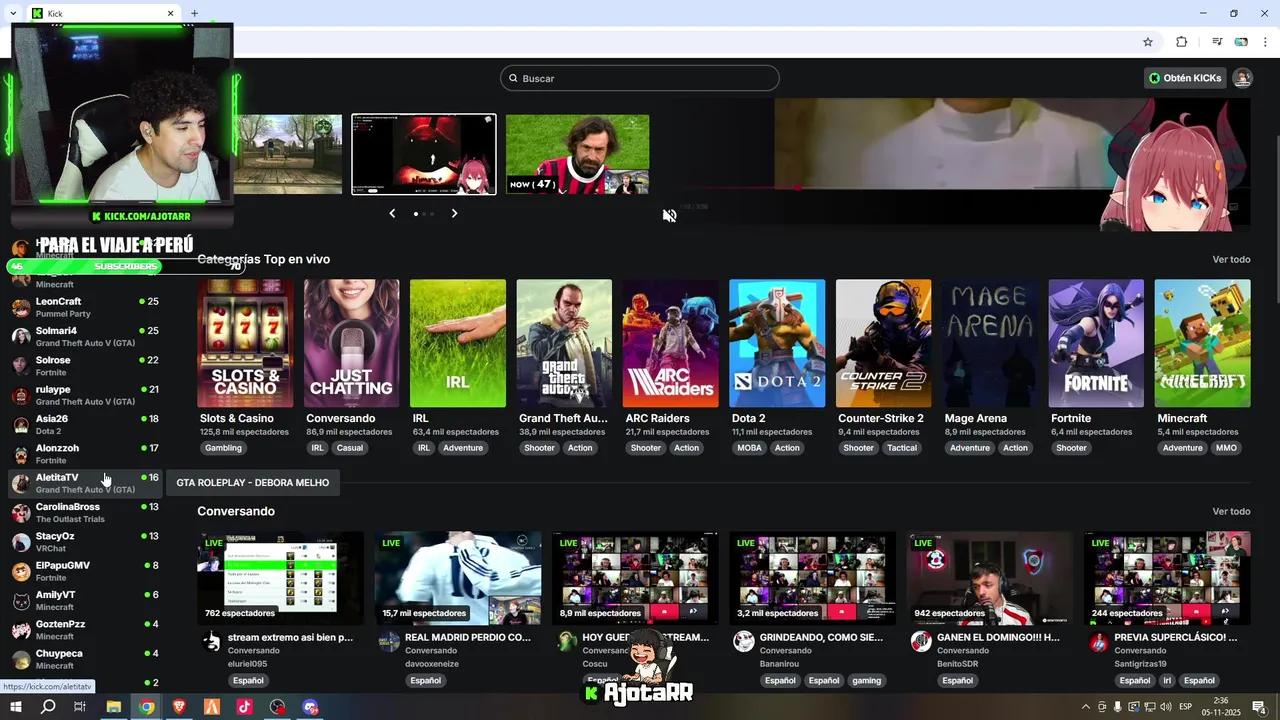Image resolution: width=1280 pixels, height=720 pixels.
Task: Open the Slots & Casino category
Action: (245, 343)
